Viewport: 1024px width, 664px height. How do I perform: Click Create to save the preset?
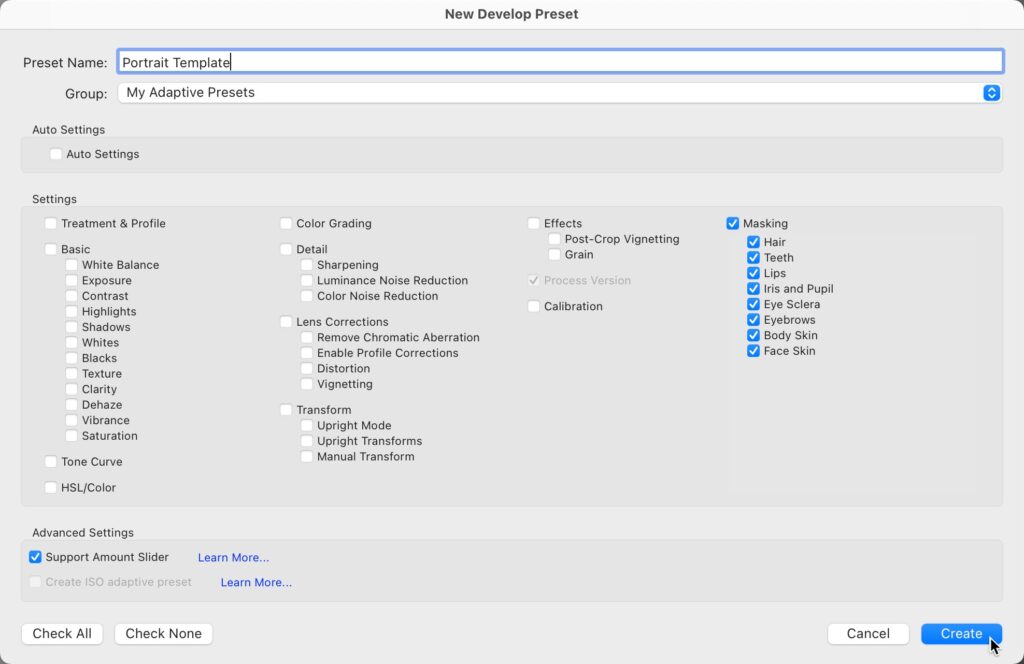tap(961, 633)
